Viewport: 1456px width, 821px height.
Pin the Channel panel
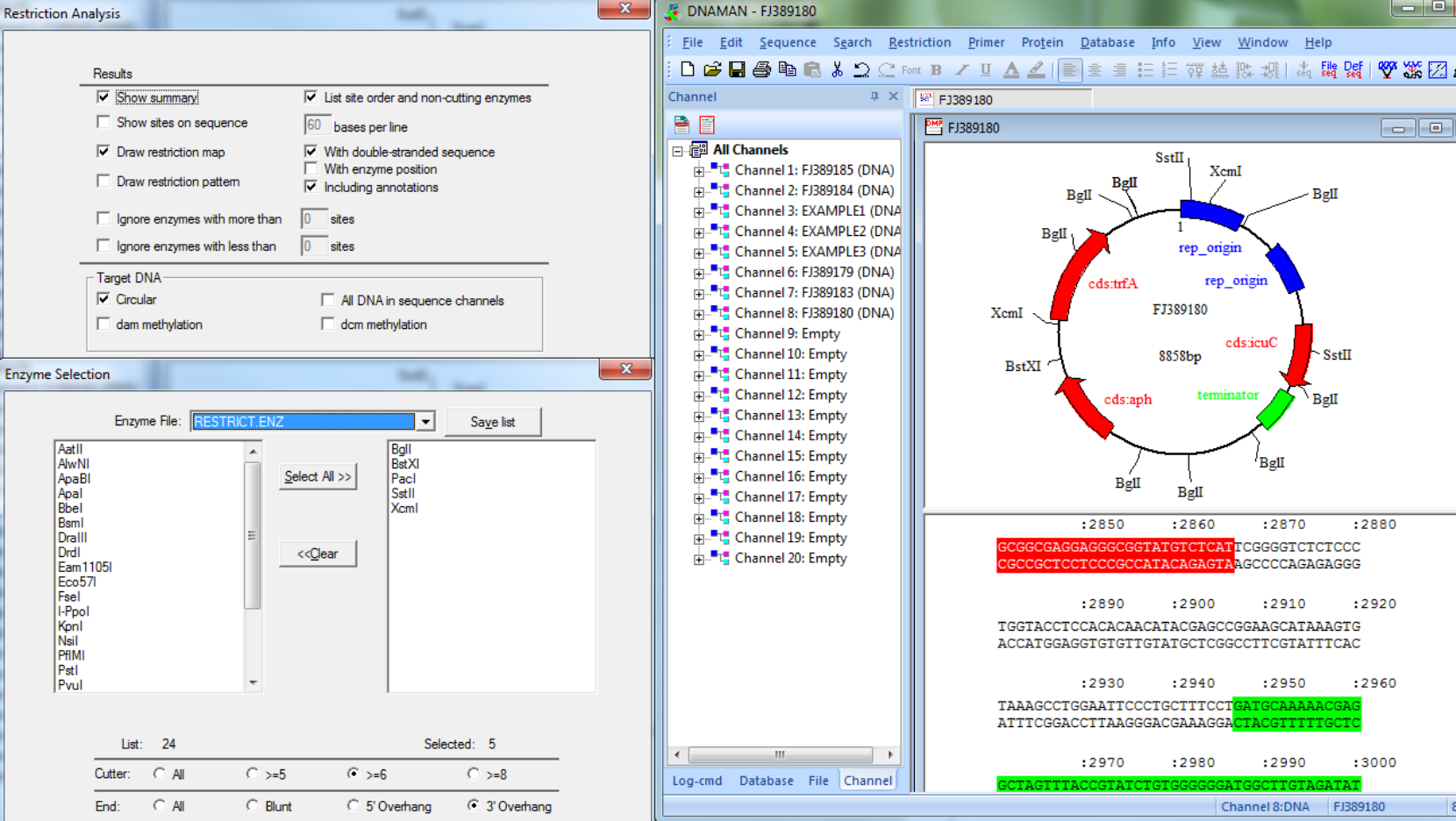coord(874,96)
